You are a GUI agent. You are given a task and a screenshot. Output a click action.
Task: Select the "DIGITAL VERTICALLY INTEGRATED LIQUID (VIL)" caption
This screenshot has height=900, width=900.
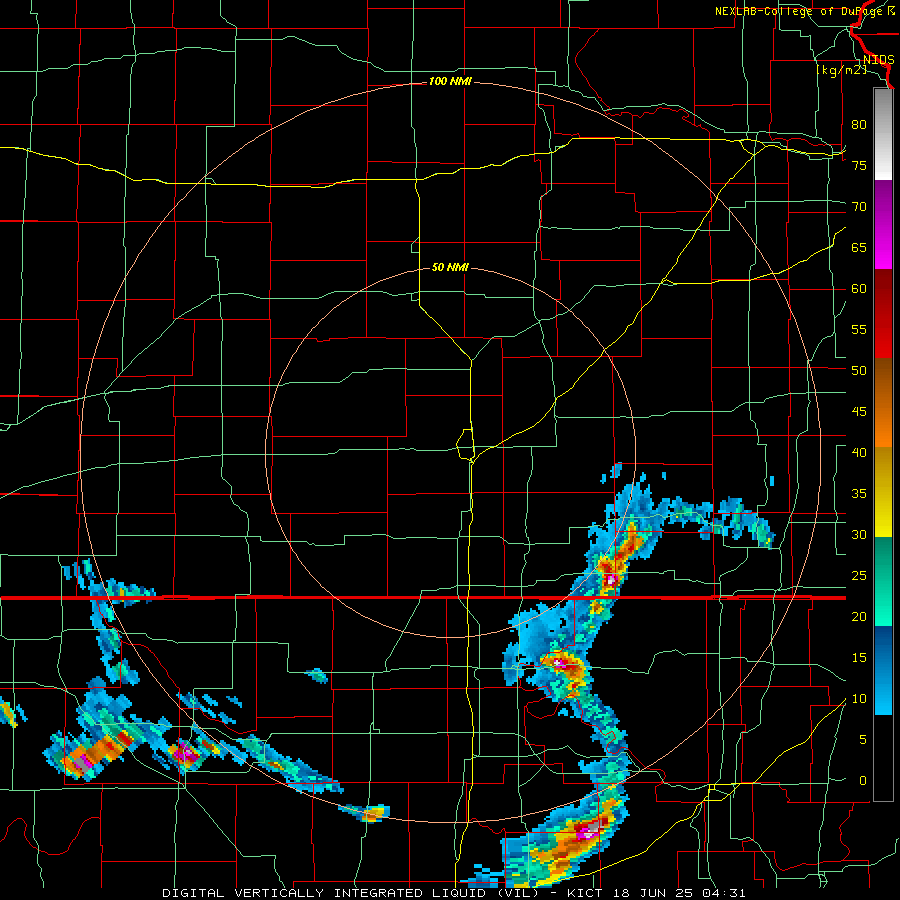[x=350, y=893]
